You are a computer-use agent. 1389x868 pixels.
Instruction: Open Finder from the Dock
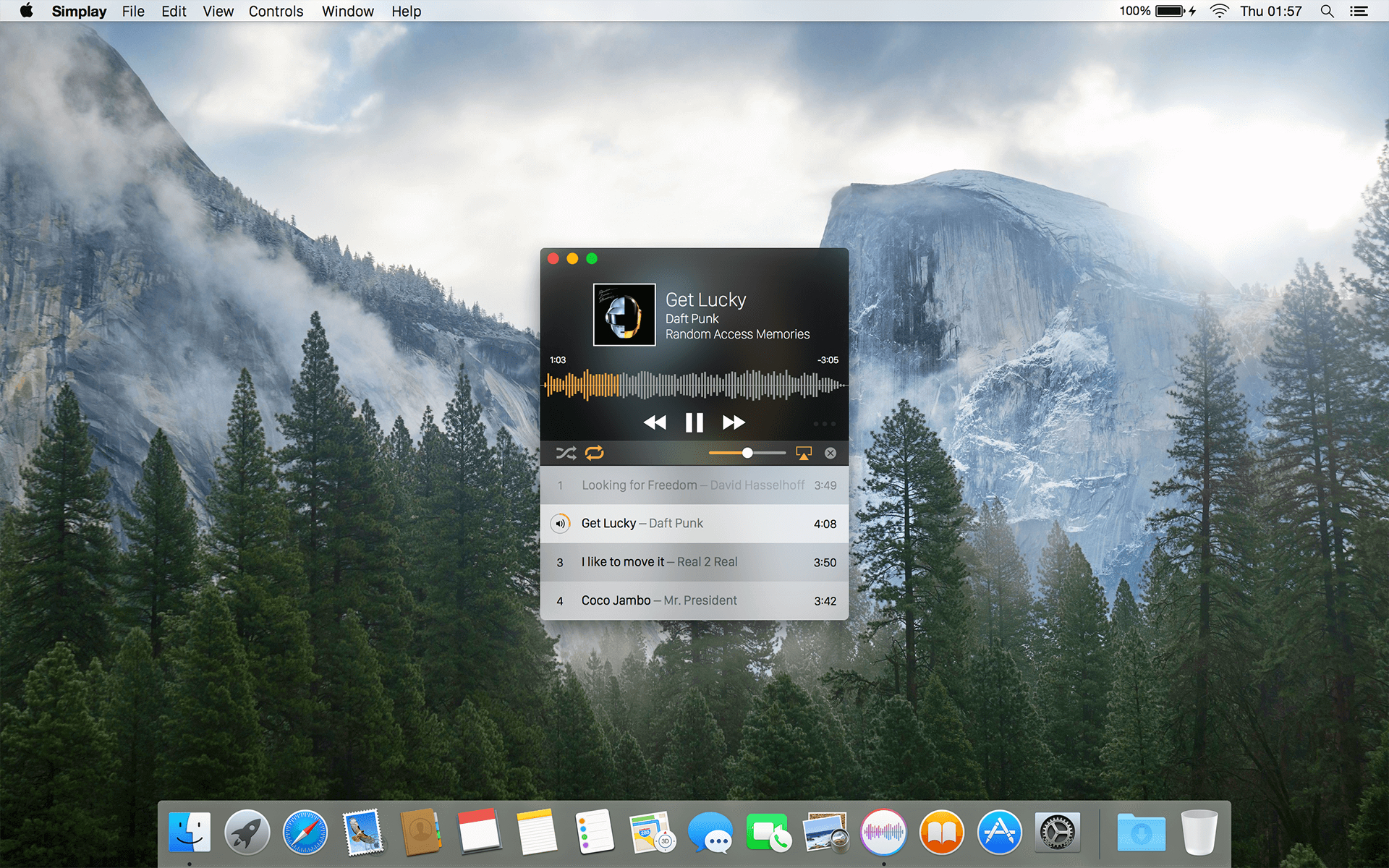(190, 833)
